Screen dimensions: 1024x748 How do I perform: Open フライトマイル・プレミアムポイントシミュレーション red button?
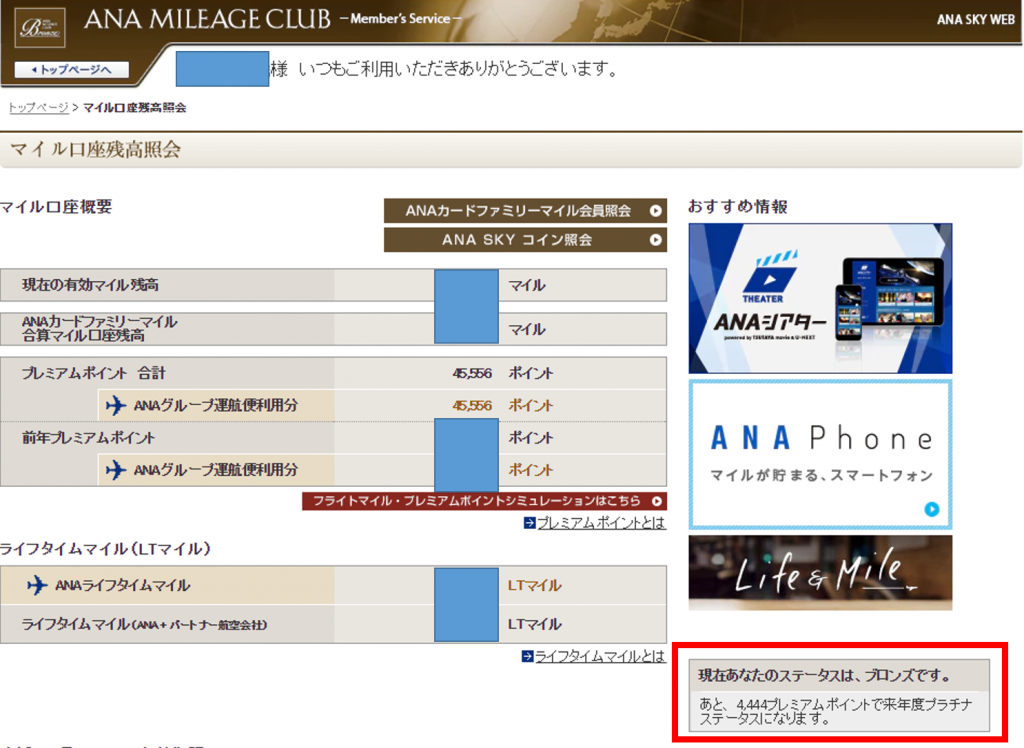coord(484,501)
